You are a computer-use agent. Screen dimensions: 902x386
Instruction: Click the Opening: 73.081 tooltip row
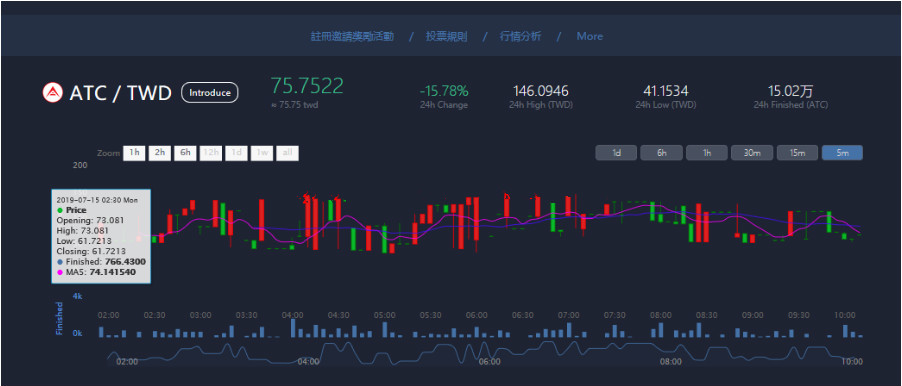[x=90, y=220]
